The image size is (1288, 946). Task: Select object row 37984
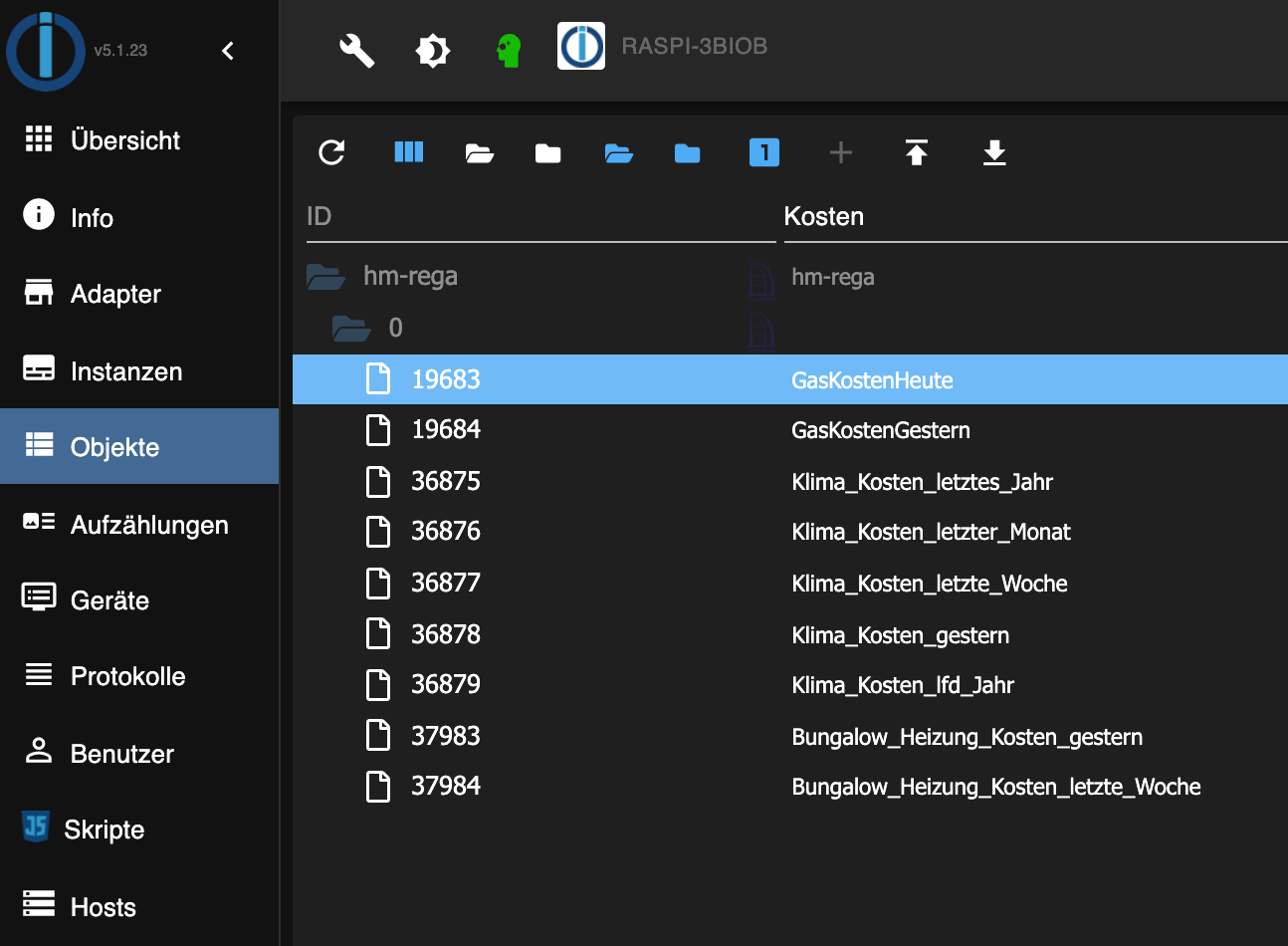790,787
